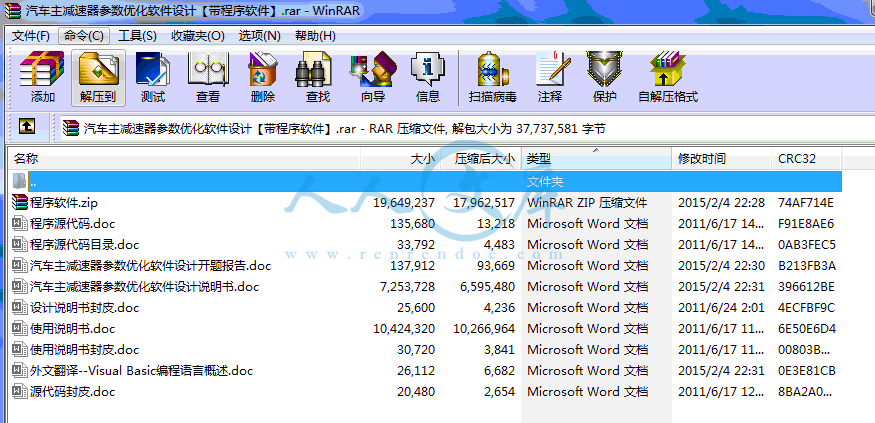Click the size value 19,649,237
The image size is (875, 423).
tap(404, 203)
